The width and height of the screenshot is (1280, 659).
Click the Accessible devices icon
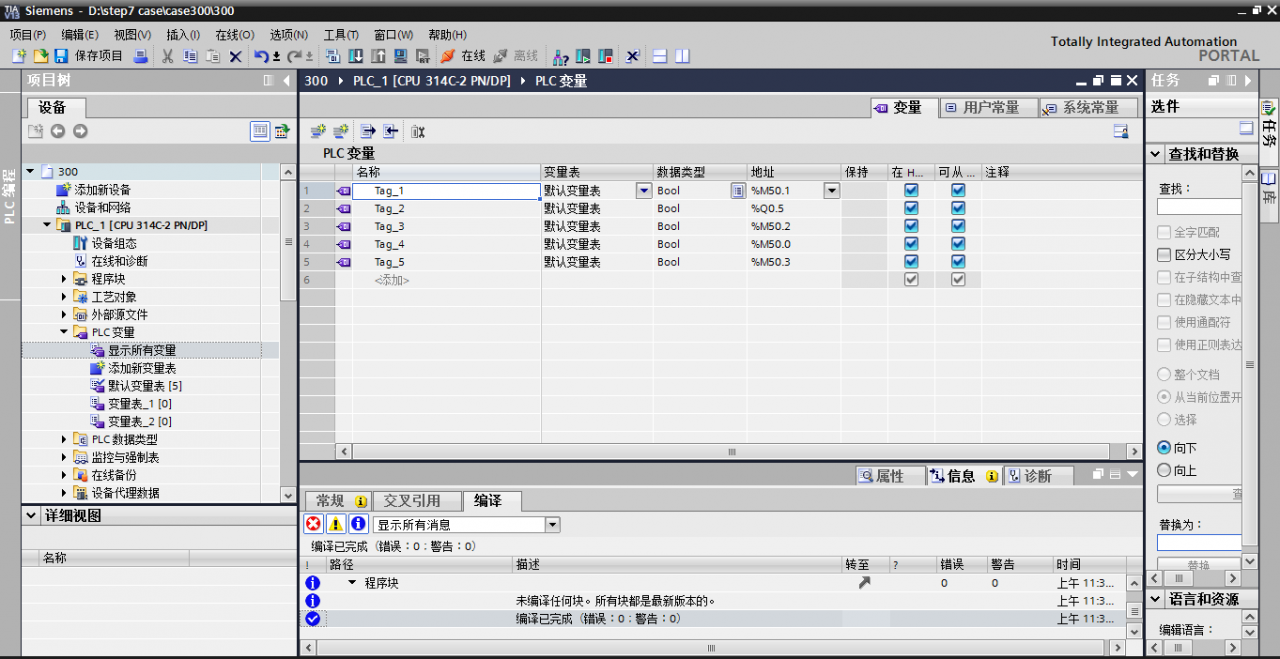pos(561,56)
